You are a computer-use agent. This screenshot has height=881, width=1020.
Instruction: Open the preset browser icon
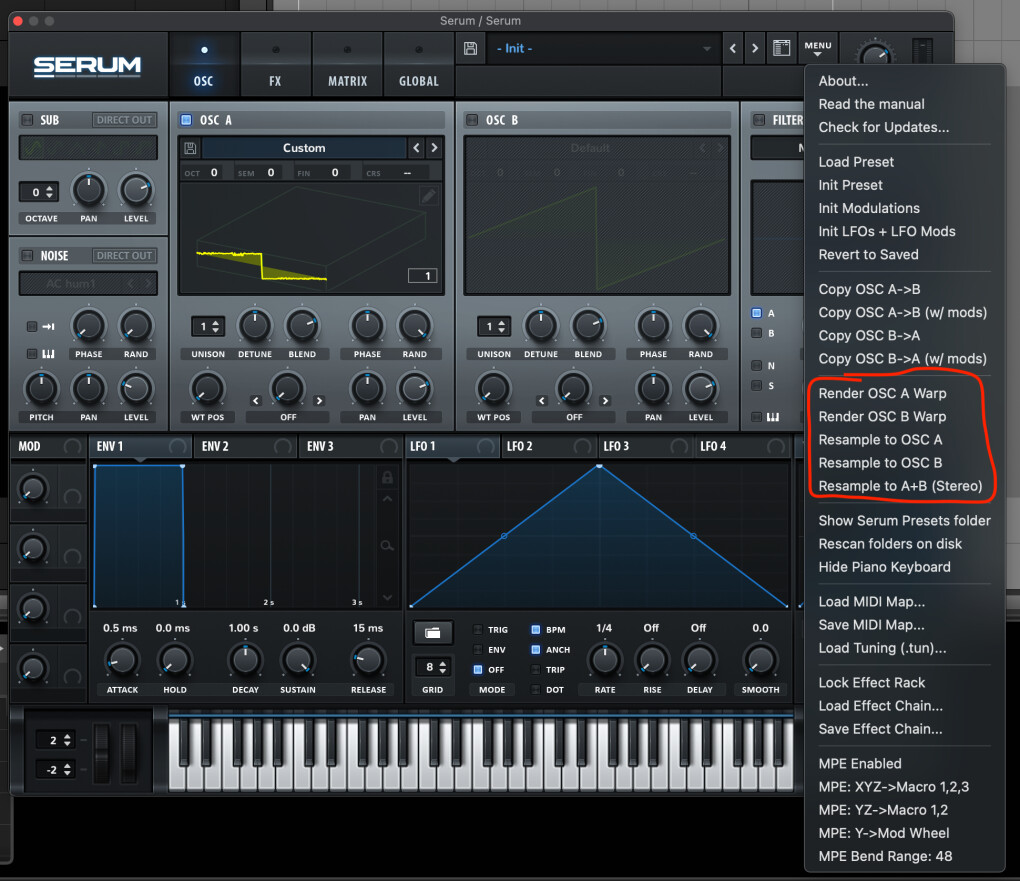coord(782,48)
